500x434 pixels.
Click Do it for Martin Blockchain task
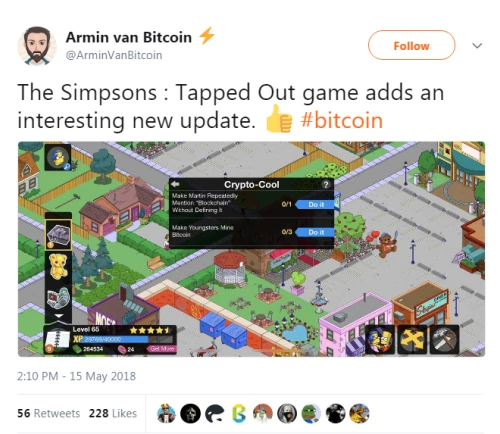tap(315, 204)
